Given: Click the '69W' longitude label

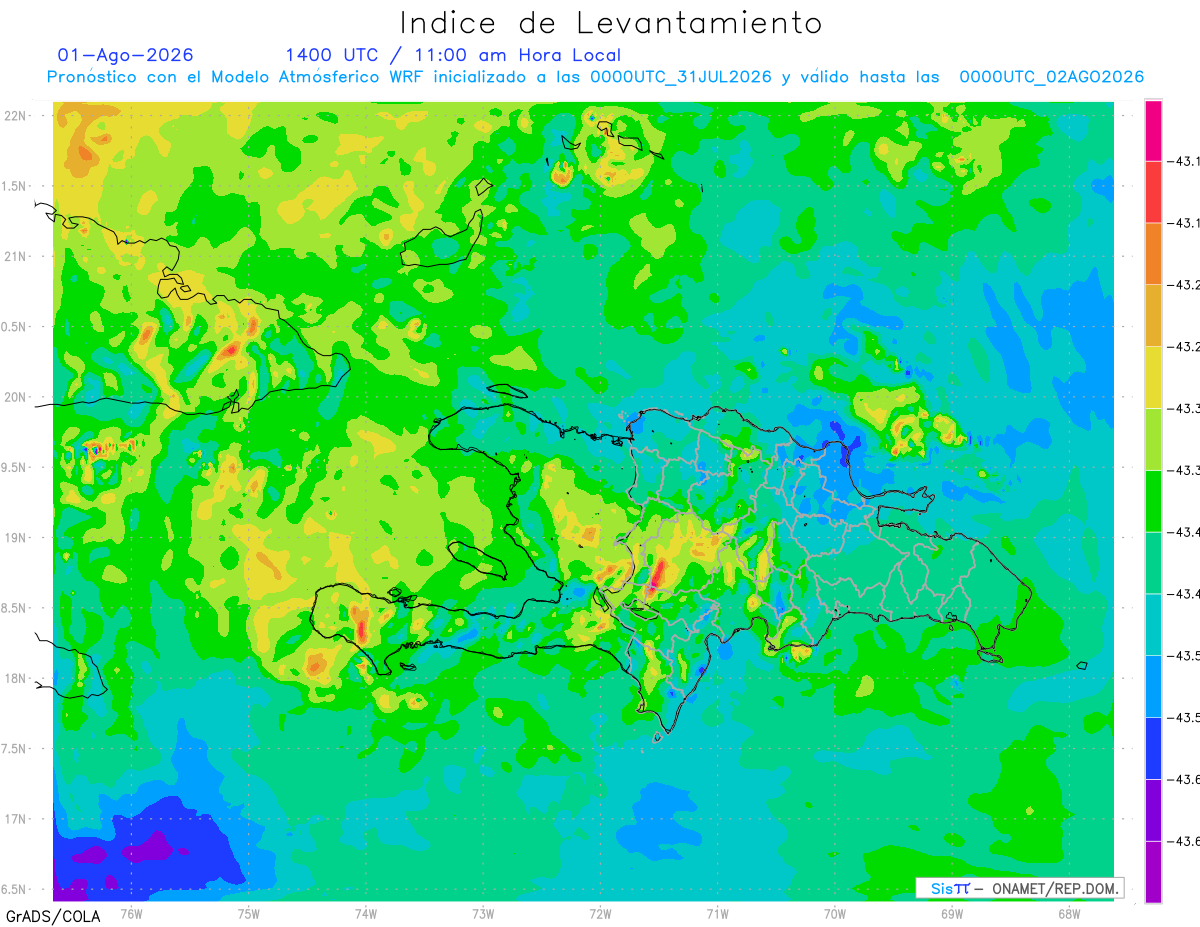Looking at the screenshot, I should click(x=952, y=913).
